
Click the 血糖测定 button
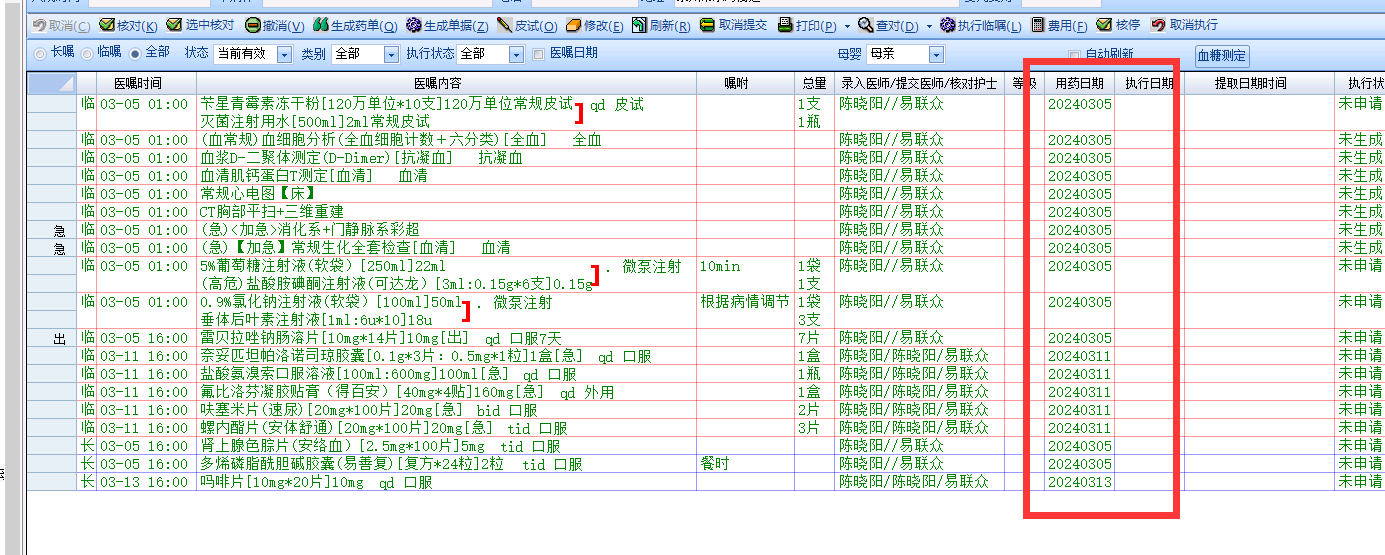point(1222,56)
